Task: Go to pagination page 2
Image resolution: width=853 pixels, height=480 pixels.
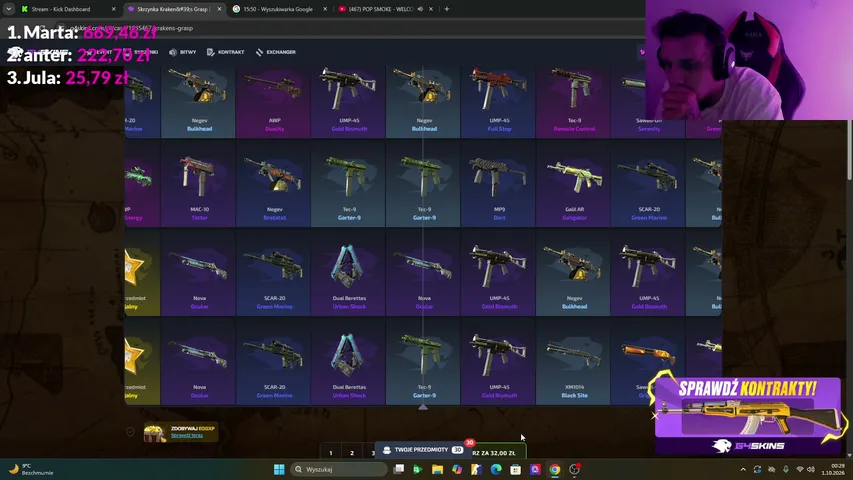Action: (x=352, y=452)
